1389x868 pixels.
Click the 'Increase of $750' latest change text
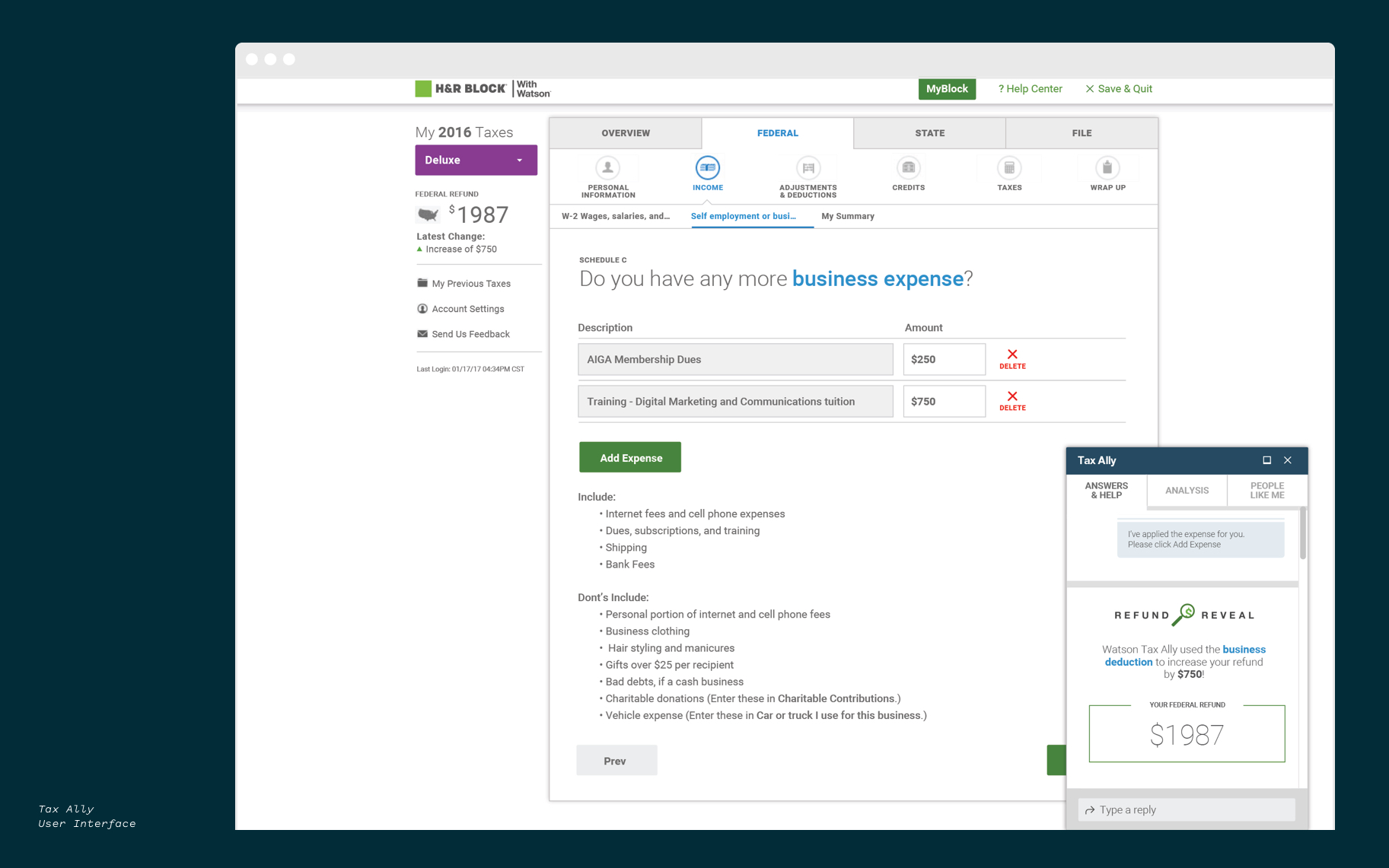[x=461, y=250]
